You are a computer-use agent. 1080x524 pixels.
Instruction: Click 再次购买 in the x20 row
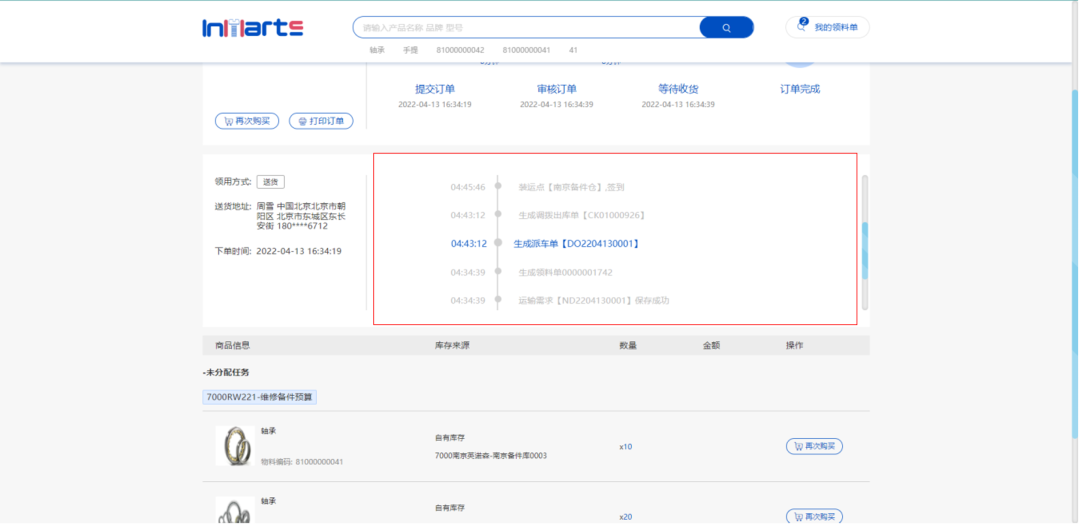814,516
